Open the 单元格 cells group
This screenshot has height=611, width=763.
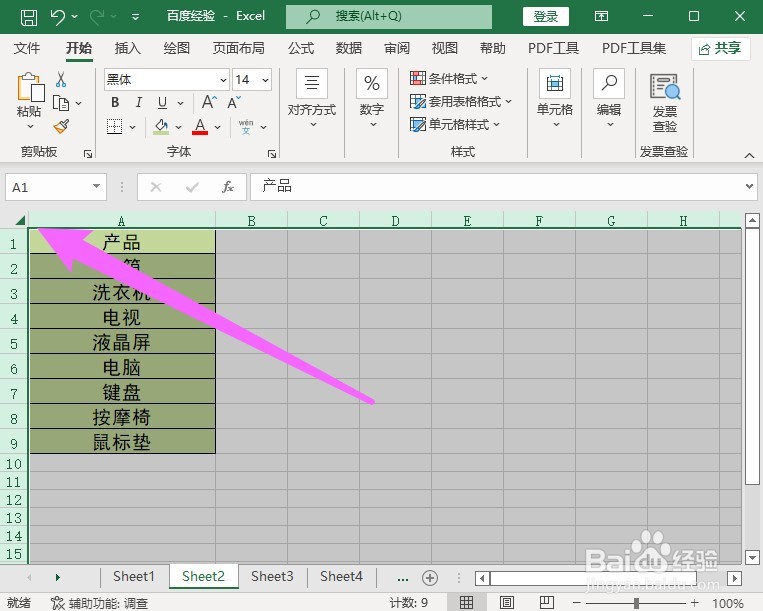(x=555, y=100)
